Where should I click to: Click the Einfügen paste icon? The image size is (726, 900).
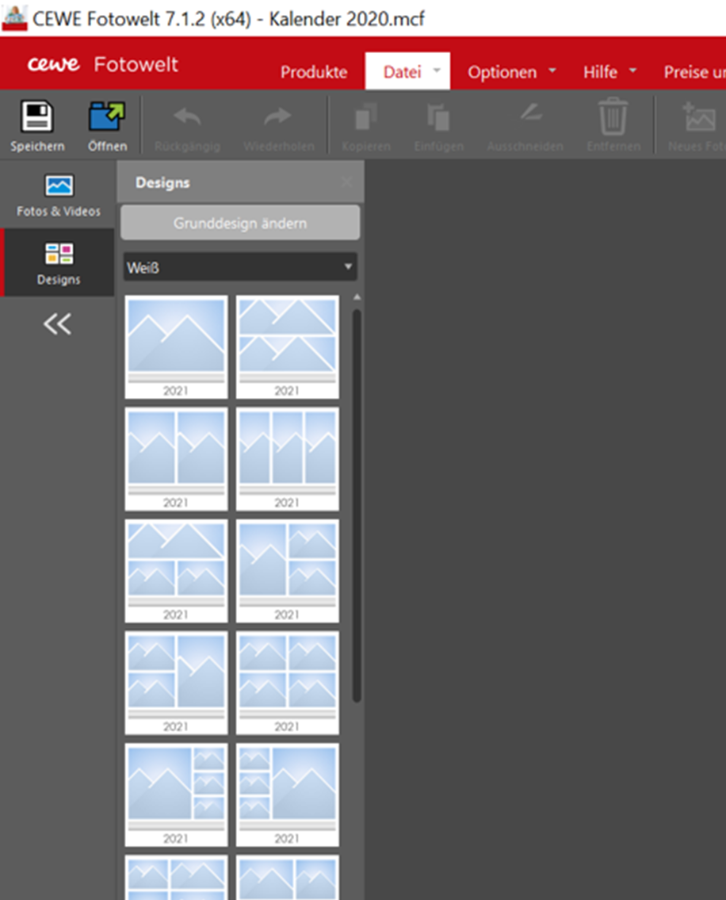(x=438, y=117)
